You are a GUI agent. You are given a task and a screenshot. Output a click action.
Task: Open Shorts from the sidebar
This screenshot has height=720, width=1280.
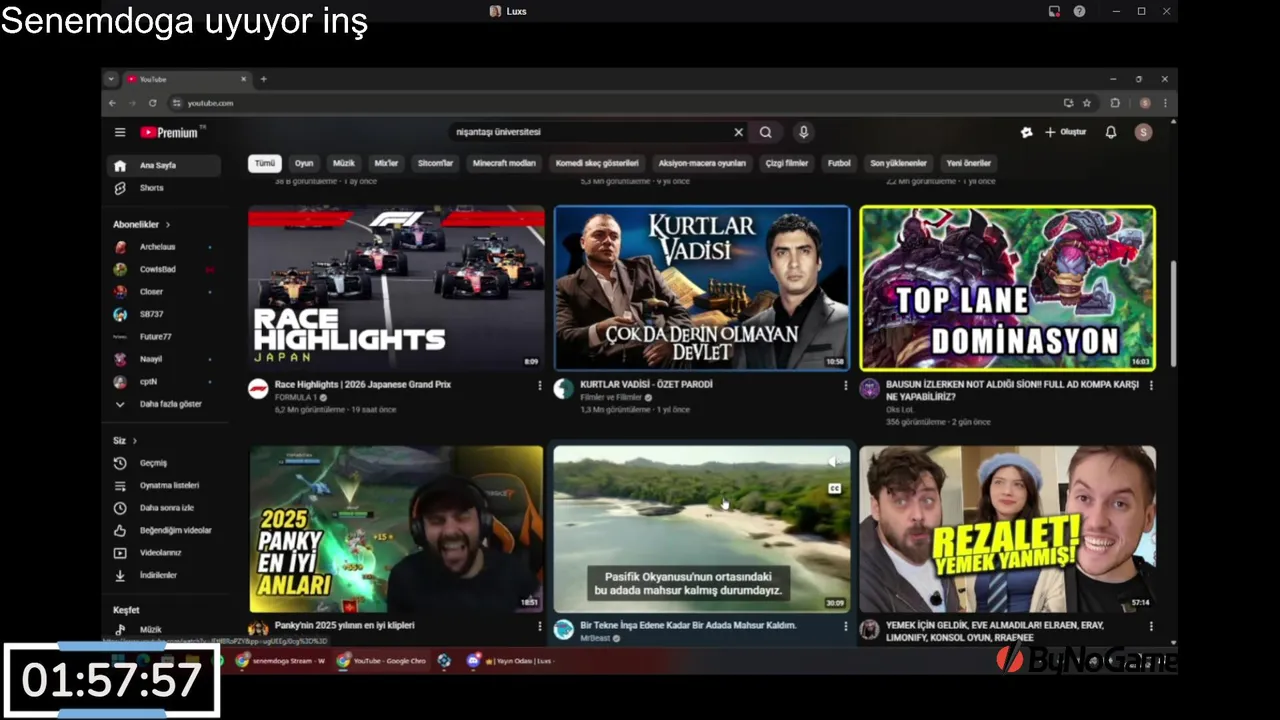pos(163,188)
